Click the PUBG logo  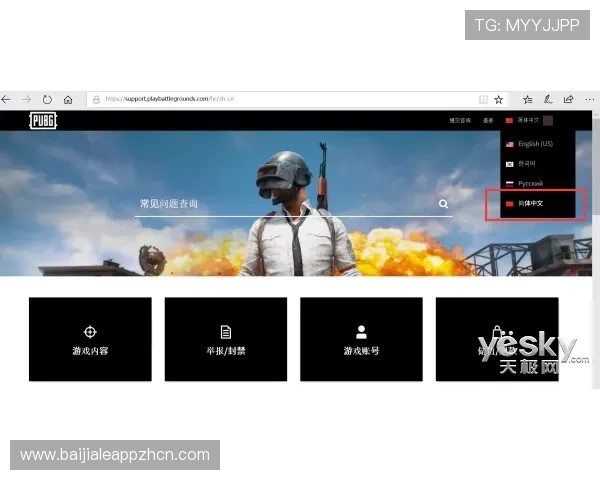click(43, 121)
